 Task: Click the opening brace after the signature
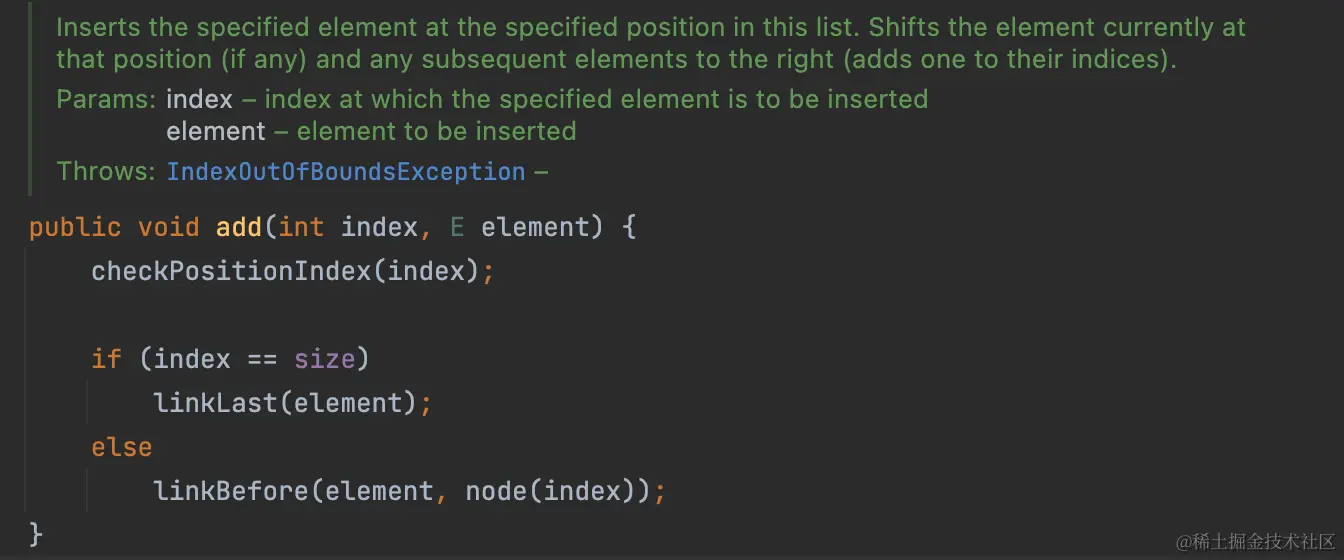coord(628,227)
